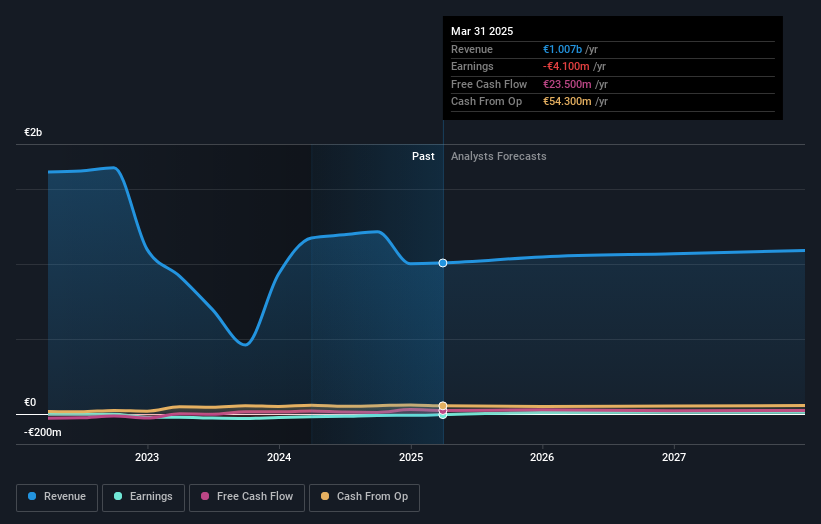This screenshot has width=821, height=524.
Task: Click the orange Cash From Op data marker
Action: pos(443,406)
